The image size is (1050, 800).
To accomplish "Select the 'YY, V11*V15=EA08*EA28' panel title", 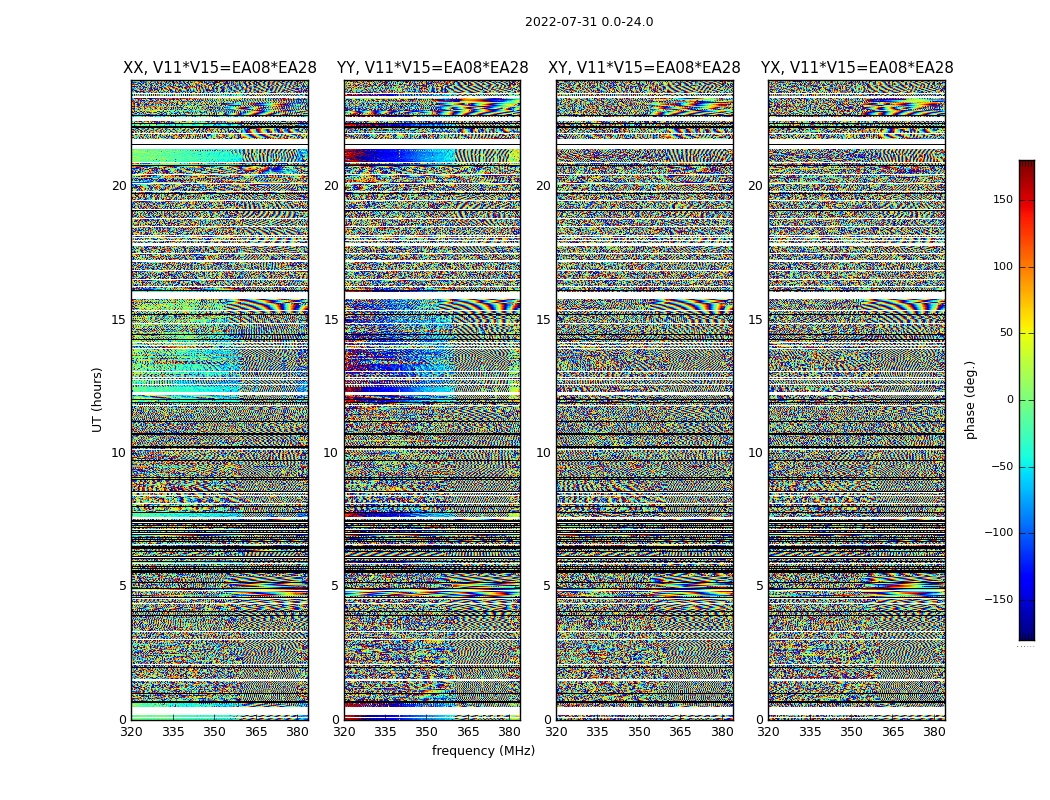I will tap(433, 68).
